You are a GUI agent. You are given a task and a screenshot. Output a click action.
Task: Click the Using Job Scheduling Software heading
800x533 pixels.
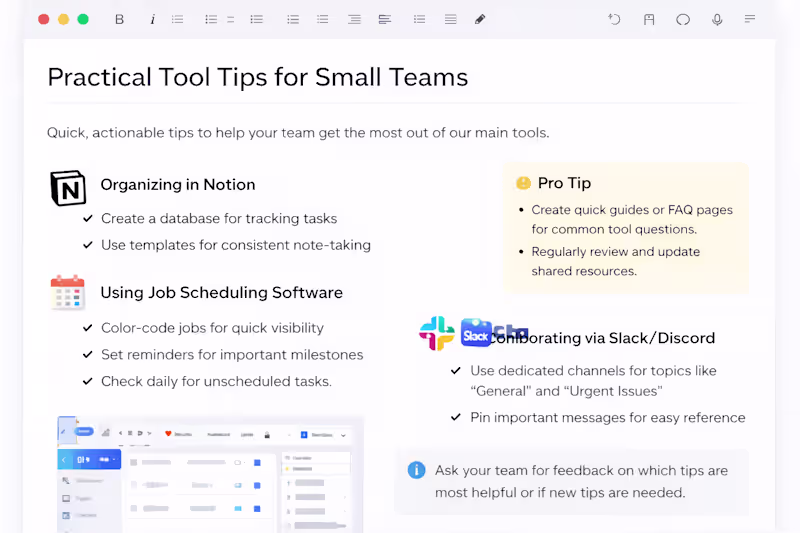(x=221, y=293)
